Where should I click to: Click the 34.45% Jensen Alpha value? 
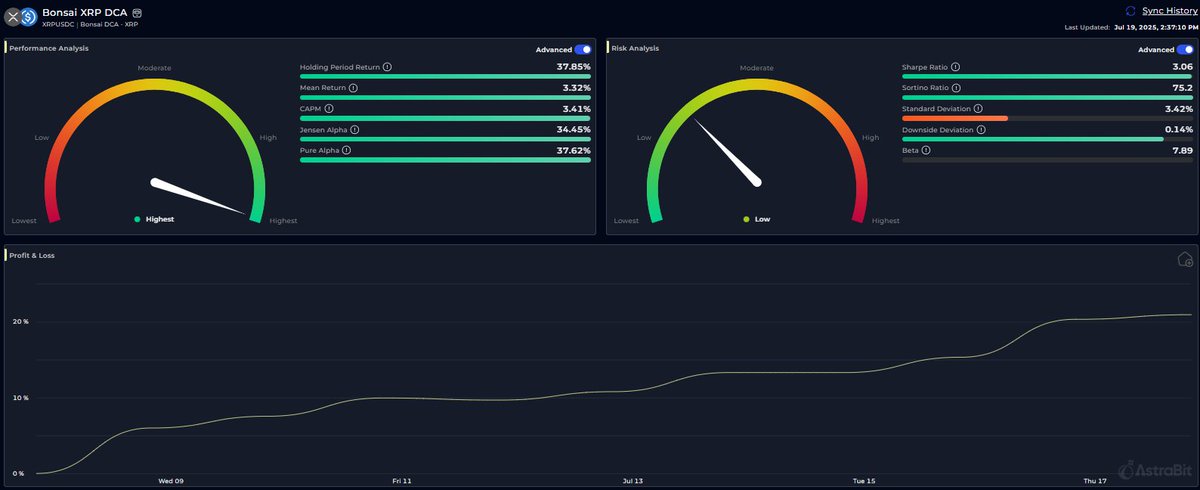(x=574, y=129)
